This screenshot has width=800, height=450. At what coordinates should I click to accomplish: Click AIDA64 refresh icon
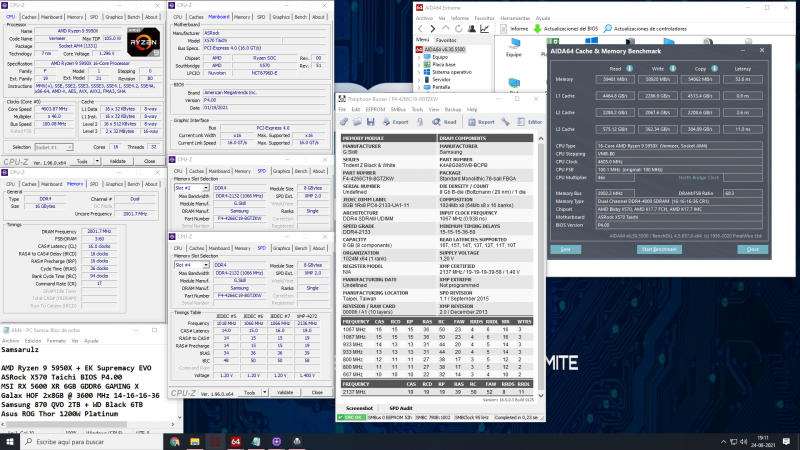tap(458, 29)
